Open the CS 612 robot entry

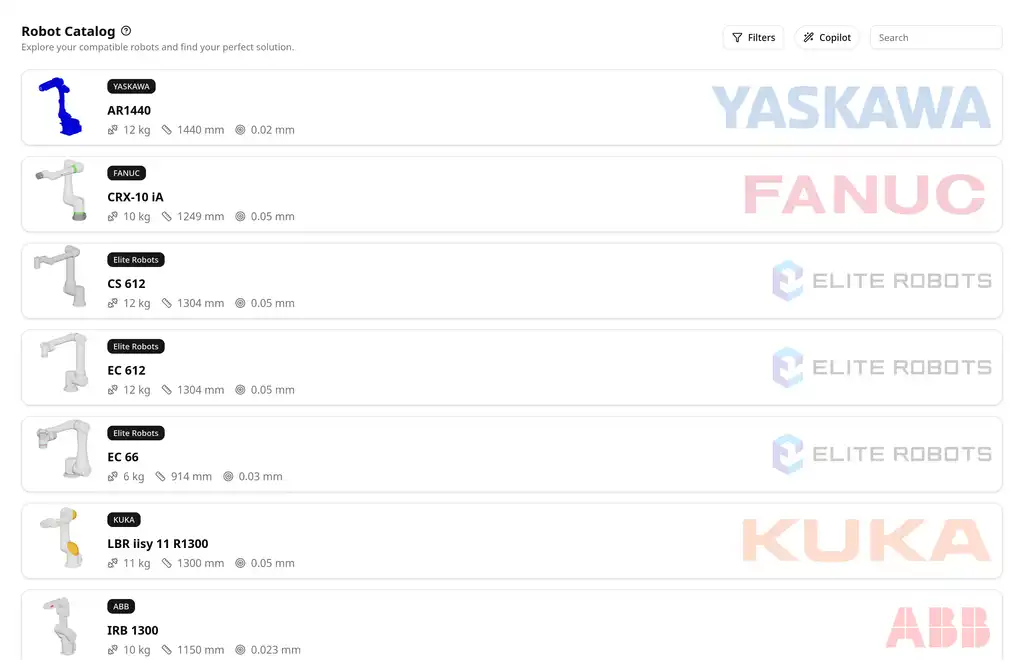127,284
